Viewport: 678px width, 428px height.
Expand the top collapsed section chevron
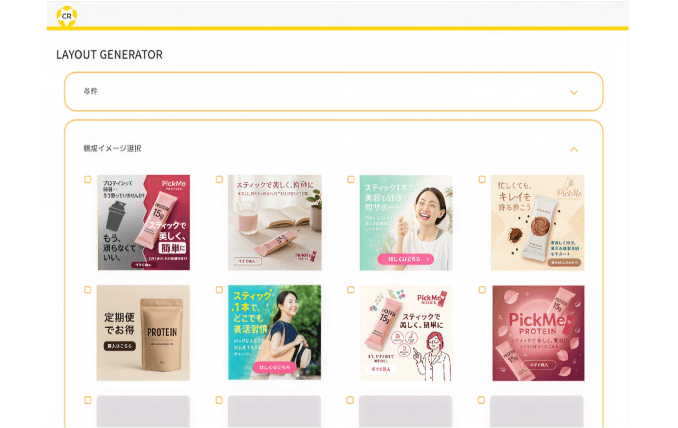[574, 92]
